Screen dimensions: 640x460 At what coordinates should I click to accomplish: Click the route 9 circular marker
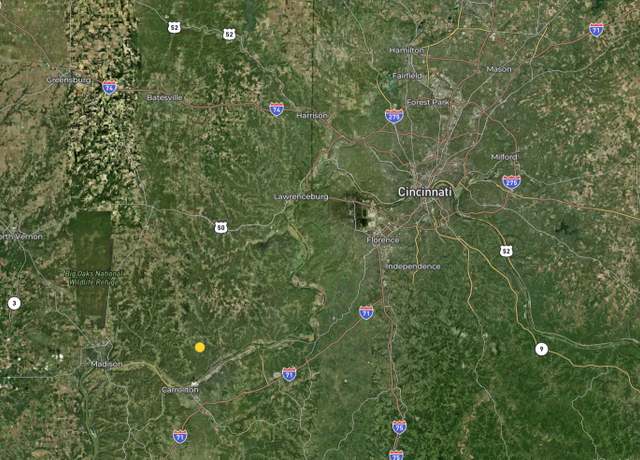tap(541, 349)
